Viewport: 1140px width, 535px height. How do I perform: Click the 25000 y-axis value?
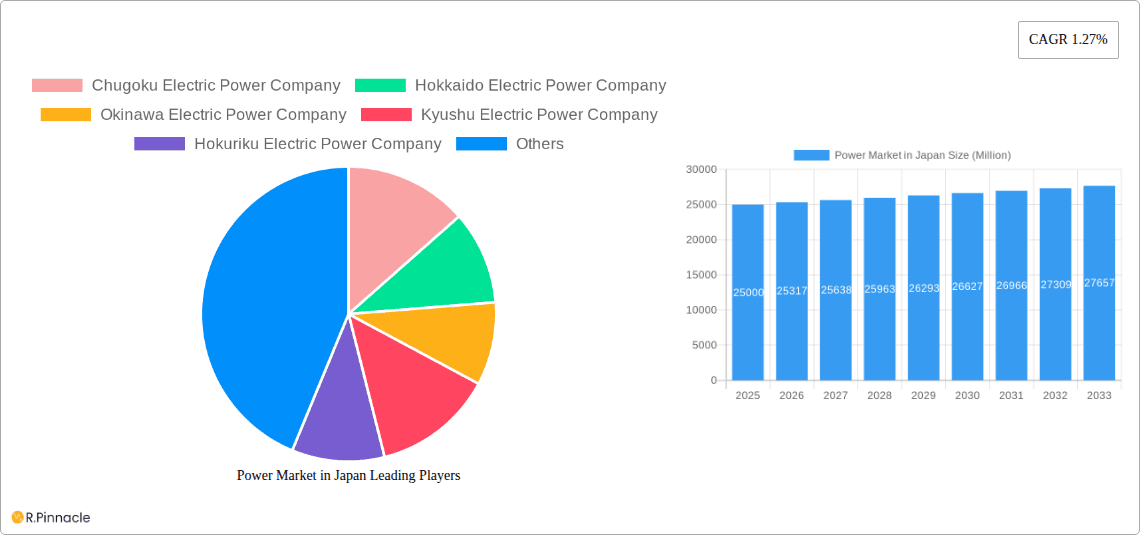[702, 205]
